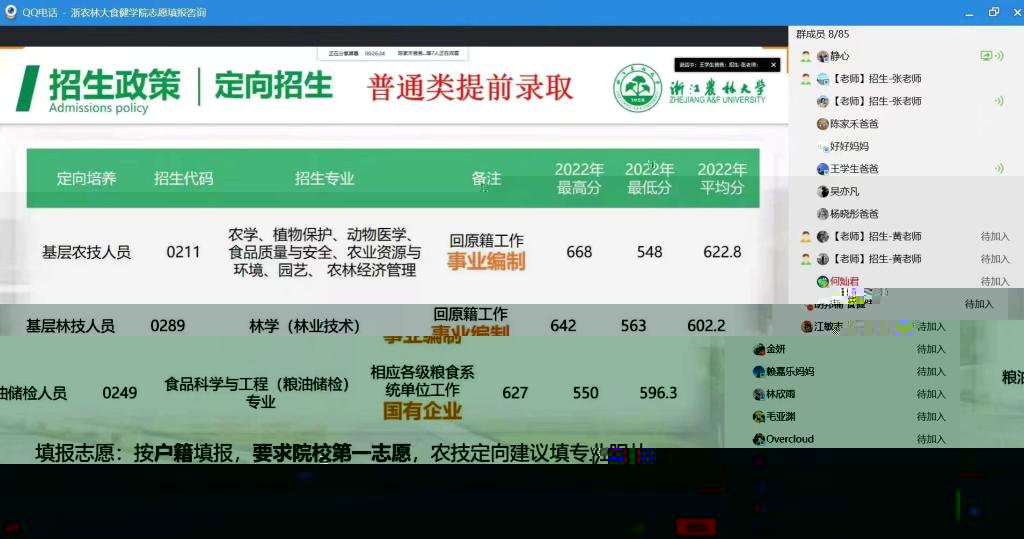
Task: Click the average score 596.3
Action: pyautogui.click(x=658, y=393)
